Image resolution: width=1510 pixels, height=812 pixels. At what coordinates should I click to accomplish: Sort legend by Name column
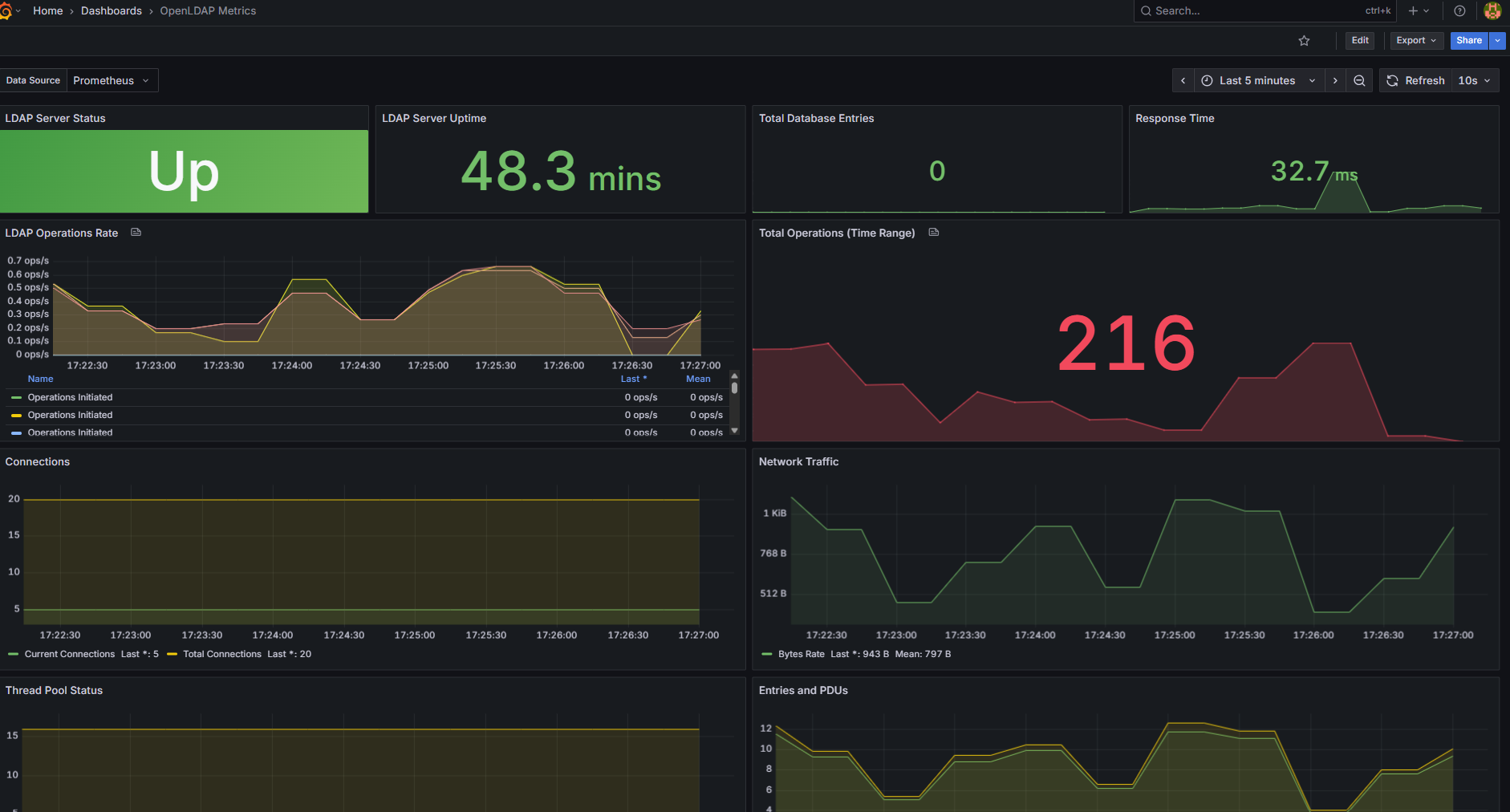point(41,380)
